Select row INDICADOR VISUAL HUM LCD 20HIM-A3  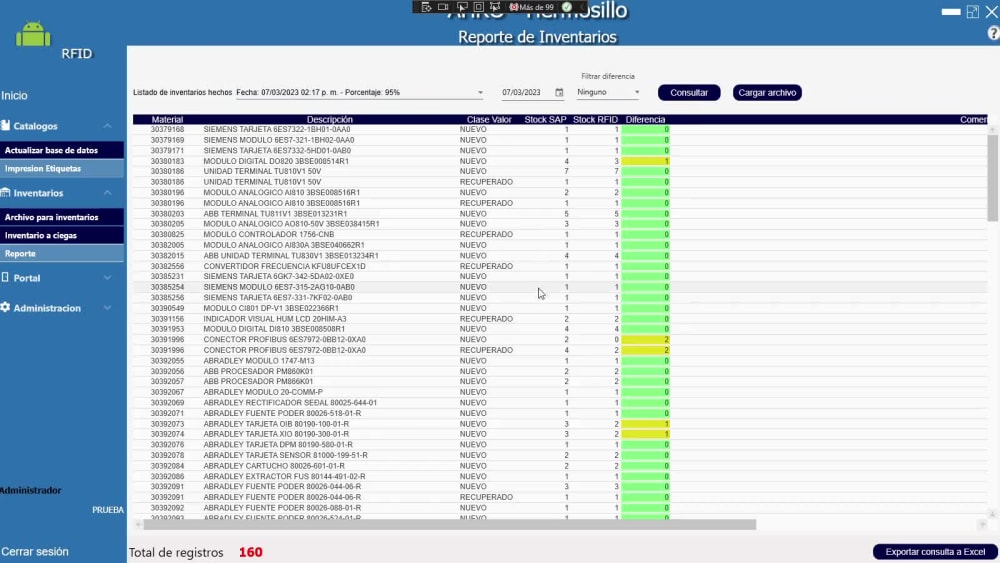point(560,319)
